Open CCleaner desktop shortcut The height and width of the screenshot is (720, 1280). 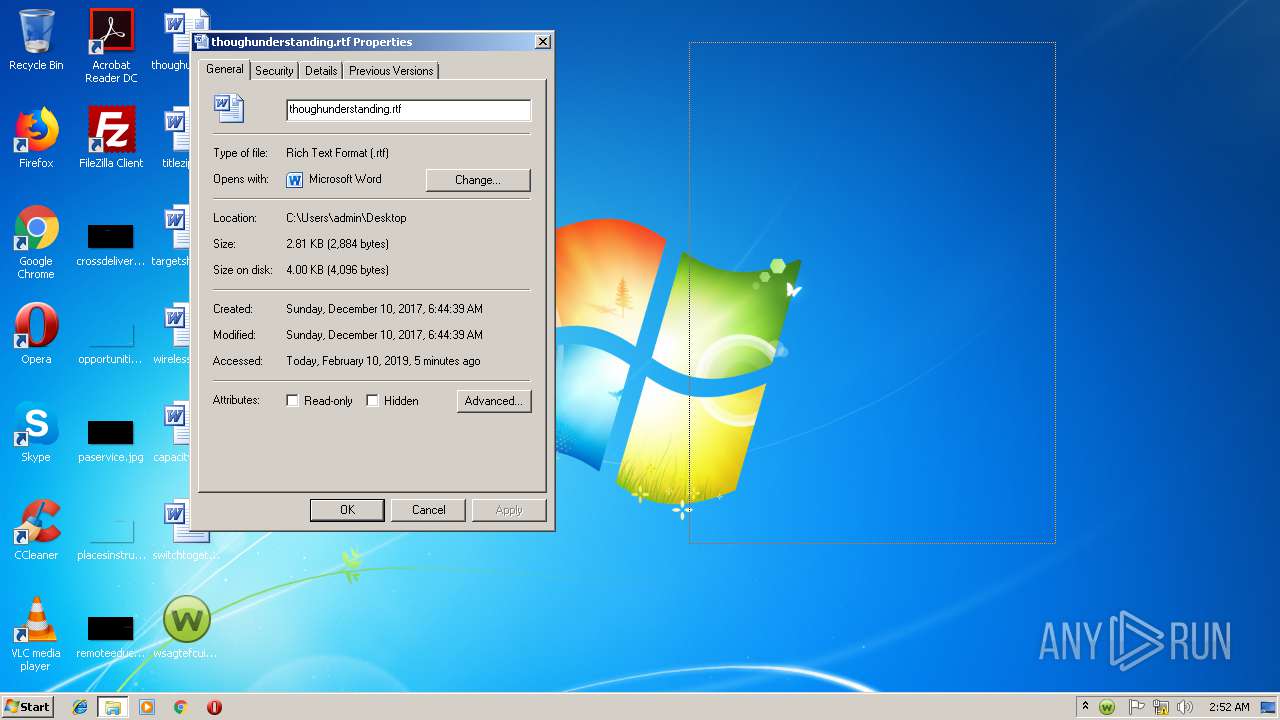[x=36, y=530]
